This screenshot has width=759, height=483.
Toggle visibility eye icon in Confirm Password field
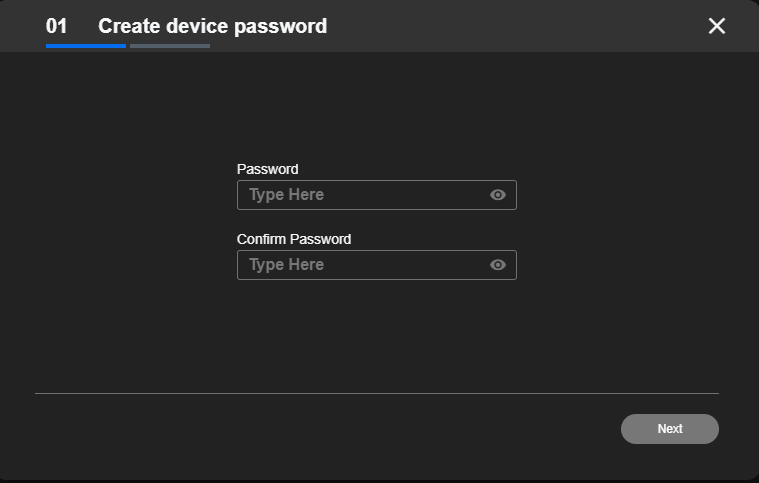(x=498, y=265)
